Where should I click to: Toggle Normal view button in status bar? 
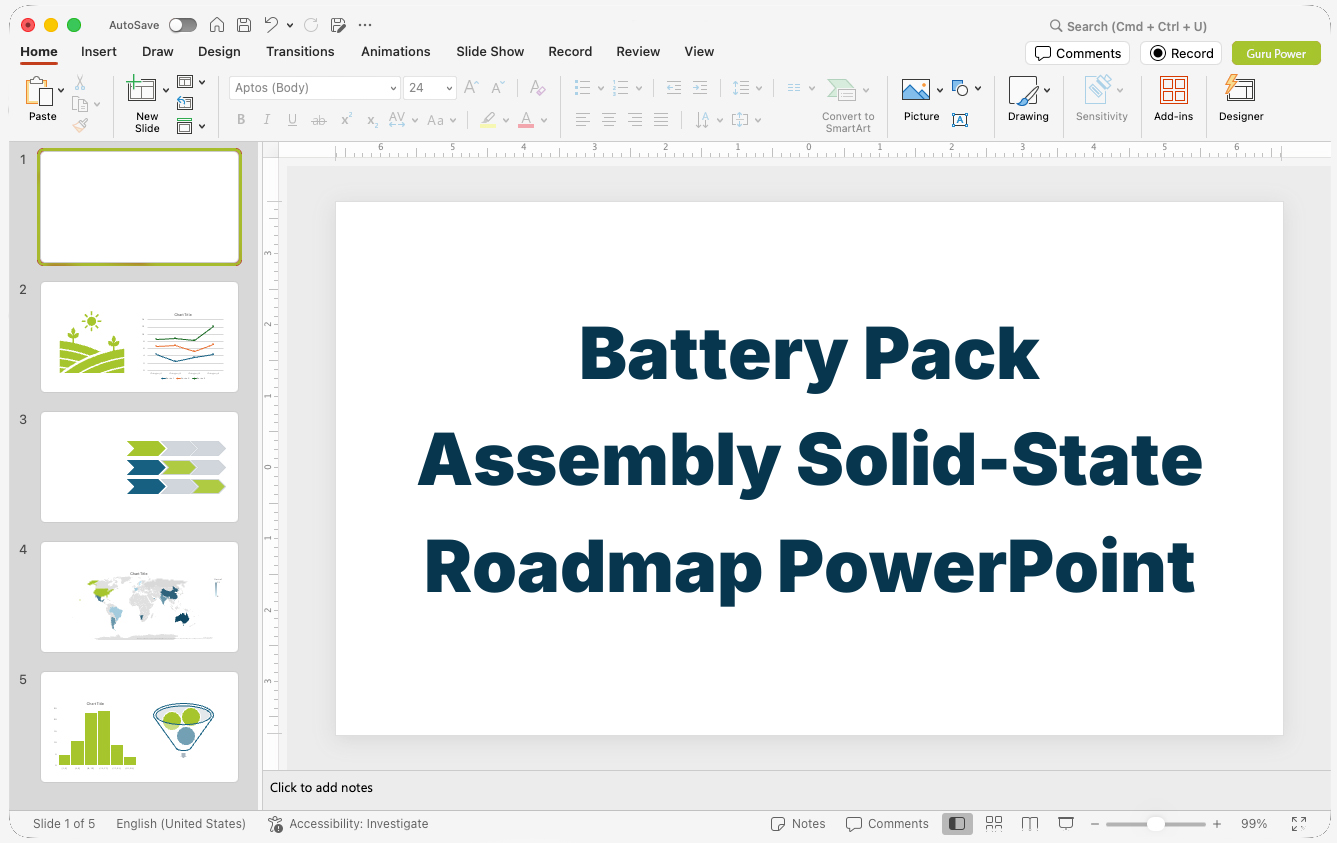coord(957,823)
